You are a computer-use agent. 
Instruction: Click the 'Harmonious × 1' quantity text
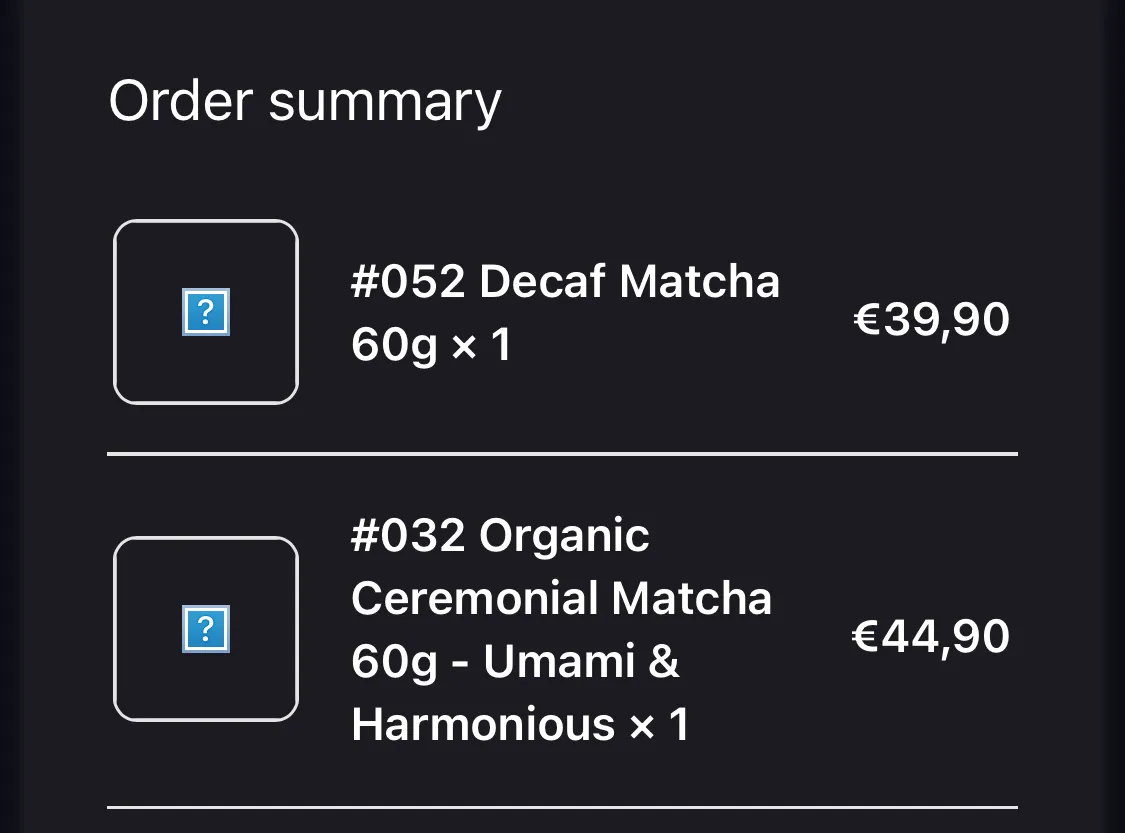521,724
